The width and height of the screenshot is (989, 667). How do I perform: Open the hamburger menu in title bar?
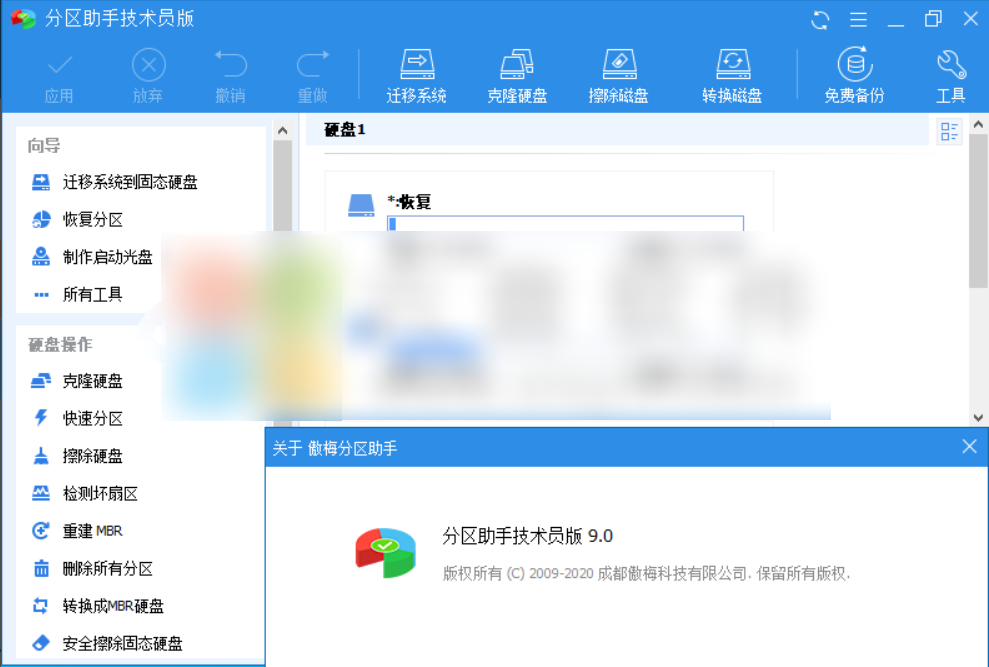click(x=858, y=20)
